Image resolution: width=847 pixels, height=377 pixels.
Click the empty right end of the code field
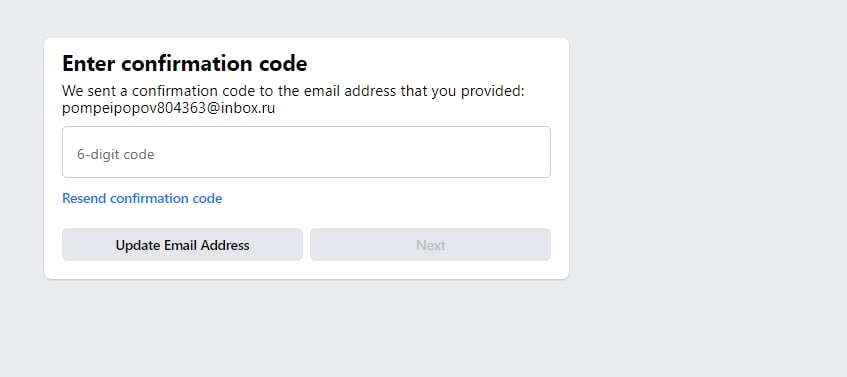(x=513, y=152)
